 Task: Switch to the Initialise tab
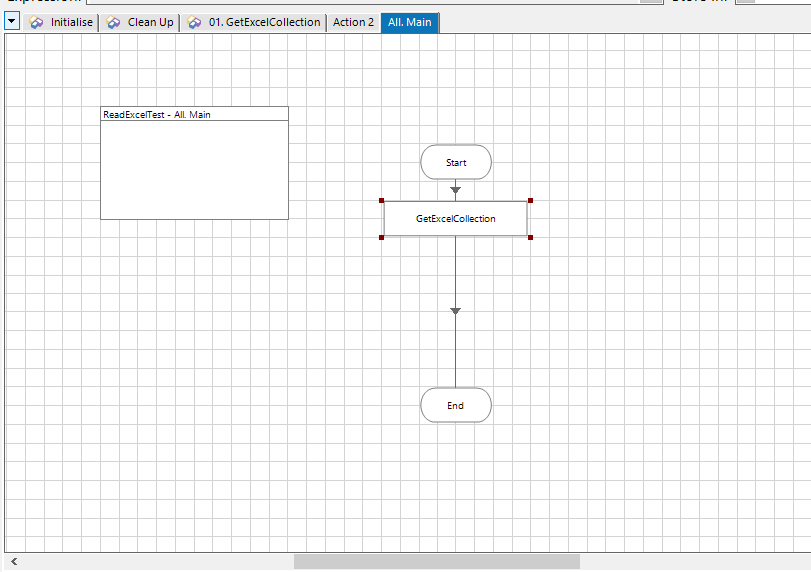61,22
